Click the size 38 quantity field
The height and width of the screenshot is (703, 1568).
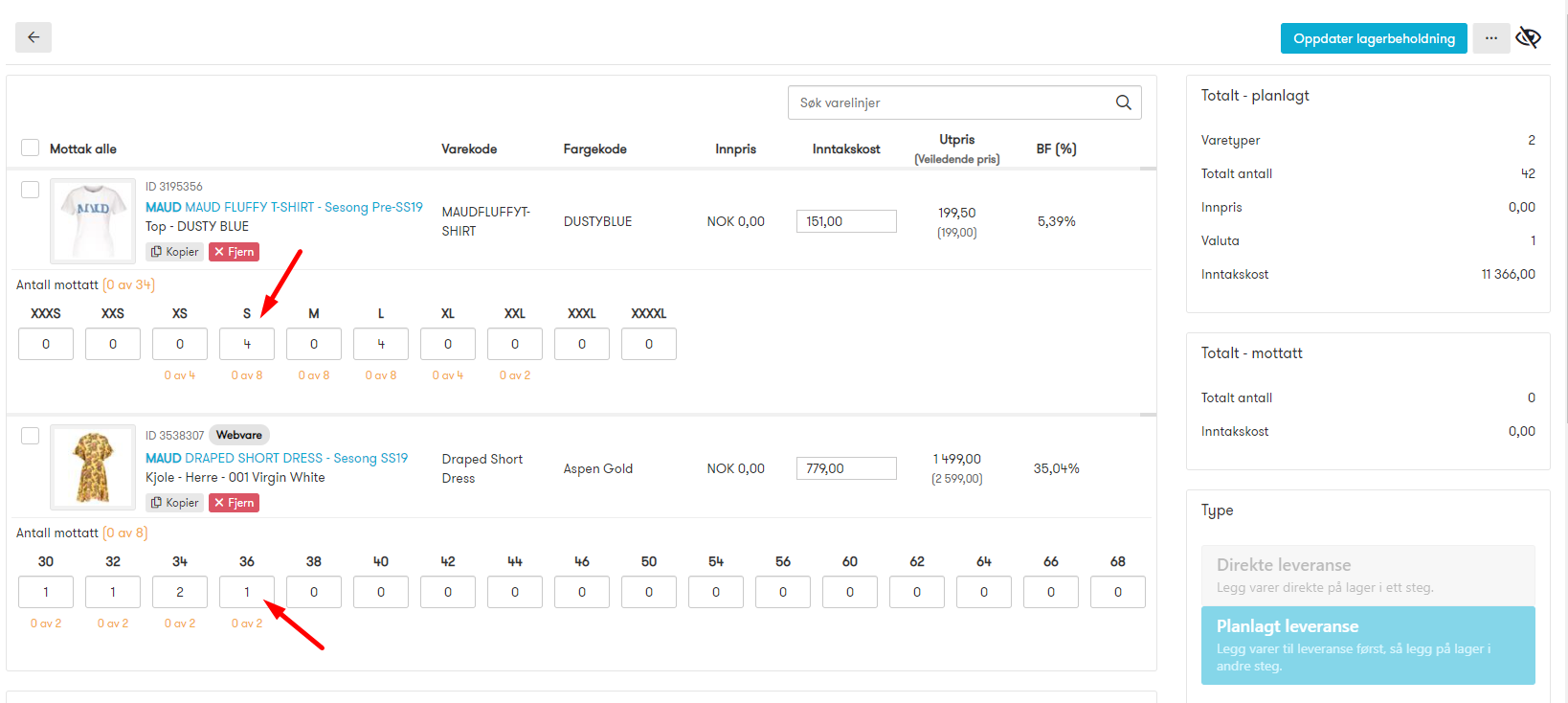click(314, 592)
